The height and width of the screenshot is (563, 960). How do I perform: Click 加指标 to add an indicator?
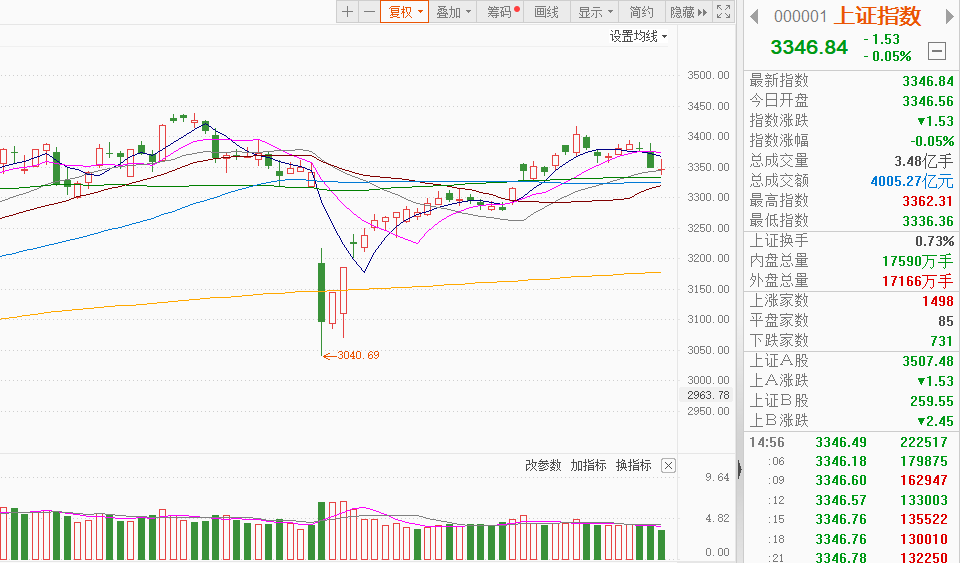[588, 466]
